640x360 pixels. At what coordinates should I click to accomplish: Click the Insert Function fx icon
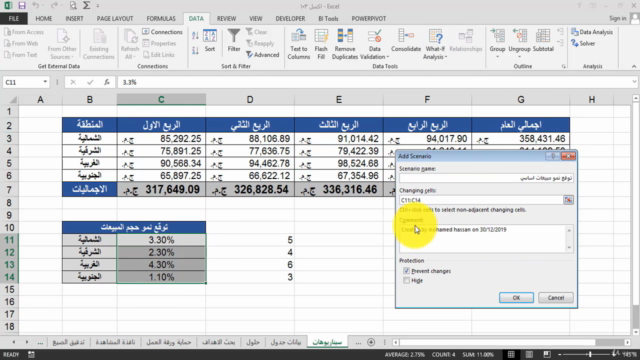pyautogui.click(x=107, y=82)
